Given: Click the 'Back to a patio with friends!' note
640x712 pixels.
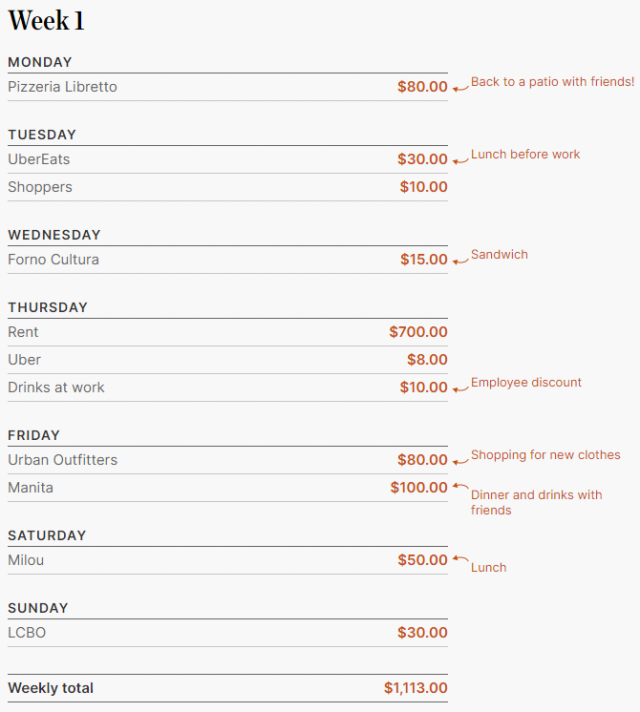Looking at the screenshot, I should point(552,82).
